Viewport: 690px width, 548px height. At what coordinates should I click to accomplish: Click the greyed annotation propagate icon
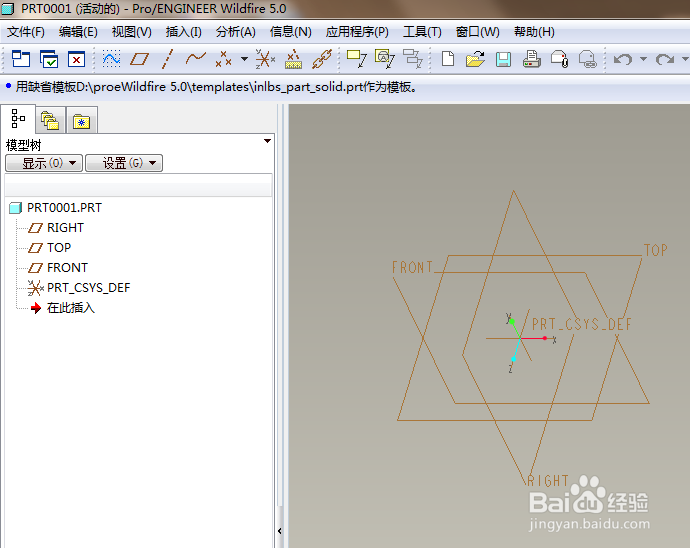pyautogui.click(x=413, y=59)
